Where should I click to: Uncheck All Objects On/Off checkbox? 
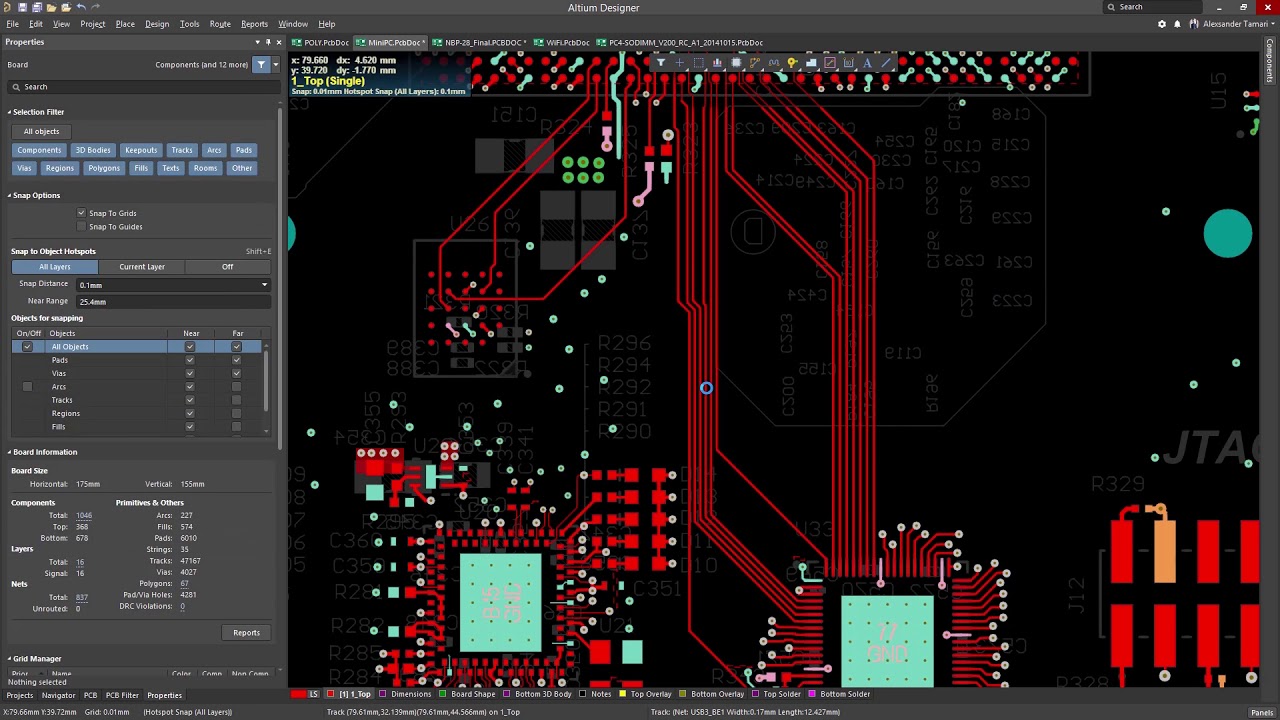[x=27, y=347]
